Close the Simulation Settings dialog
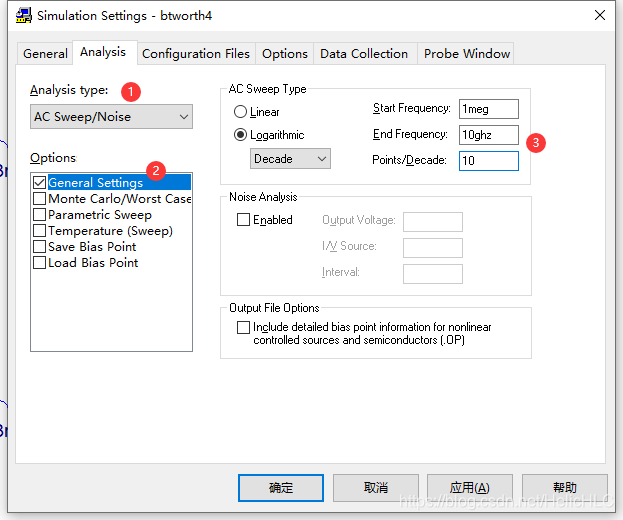This screenshot has width=623, height=520. [600, 14]
